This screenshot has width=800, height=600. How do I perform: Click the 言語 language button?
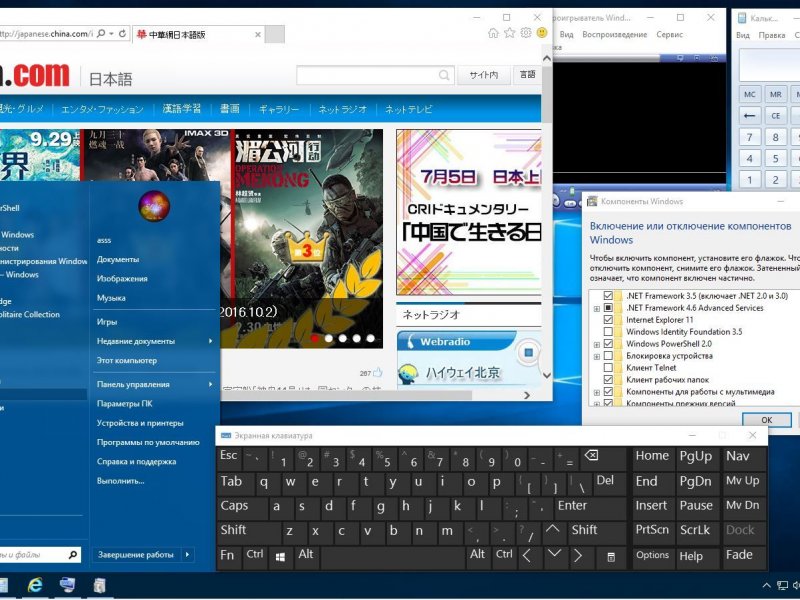click(x=527, y=75)
